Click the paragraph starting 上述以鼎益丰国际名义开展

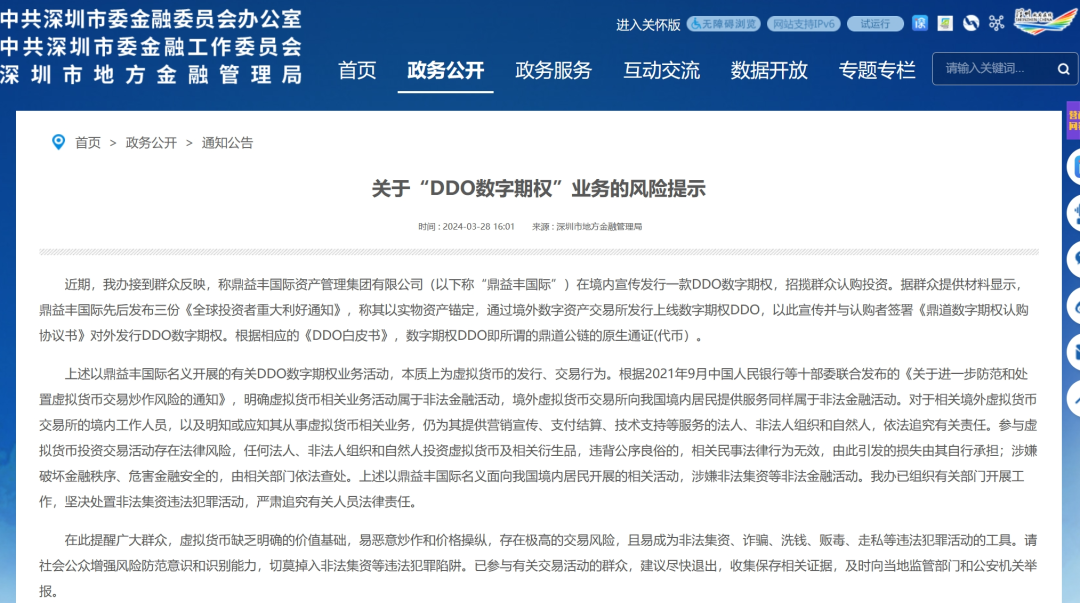click(539, 438)
